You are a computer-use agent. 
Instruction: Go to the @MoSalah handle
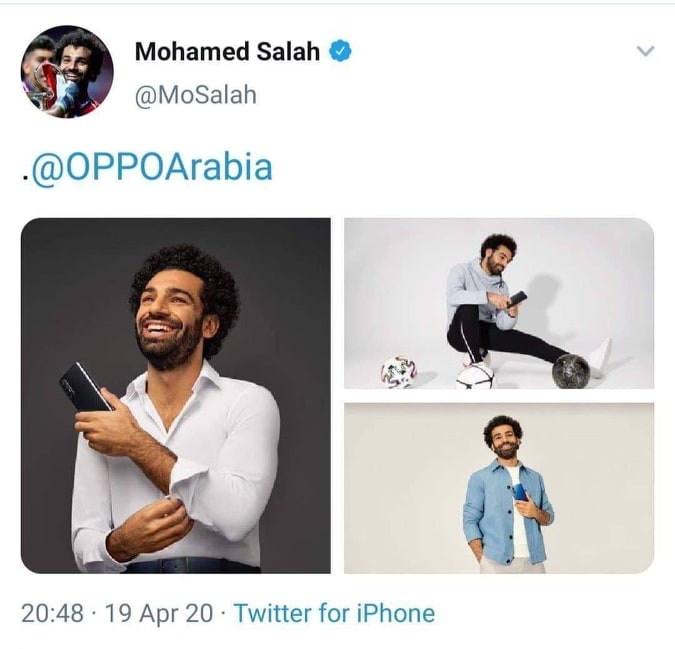pyautogui.click(x=195, y=95)
